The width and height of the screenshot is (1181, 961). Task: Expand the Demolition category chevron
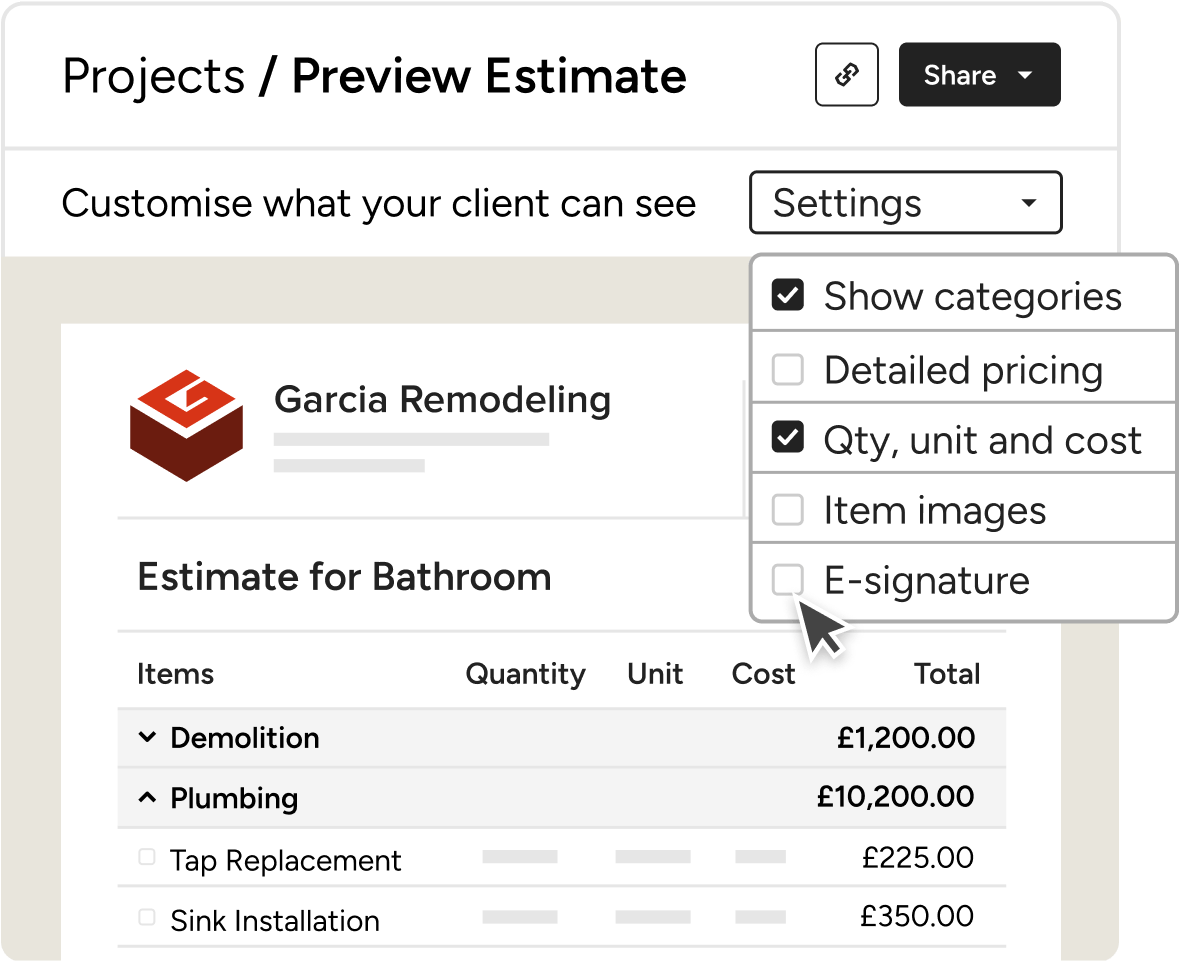[148, 737]
